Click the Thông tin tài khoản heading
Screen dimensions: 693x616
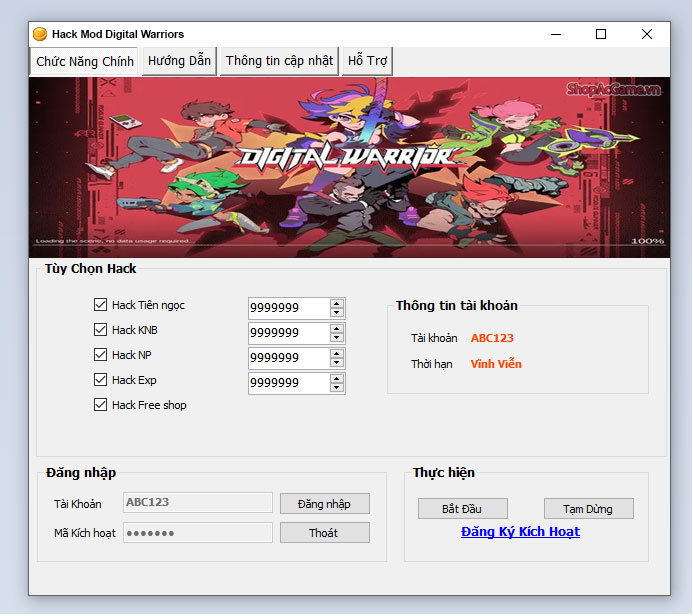(x=457, y=305)
